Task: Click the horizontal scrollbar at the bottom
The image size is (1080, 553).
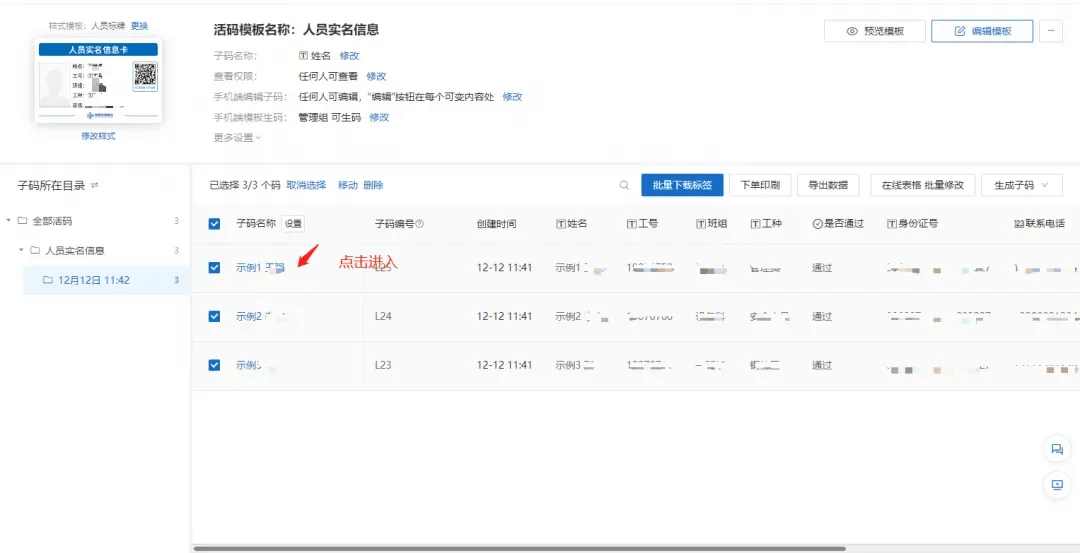Action: (x=520, y=548)
